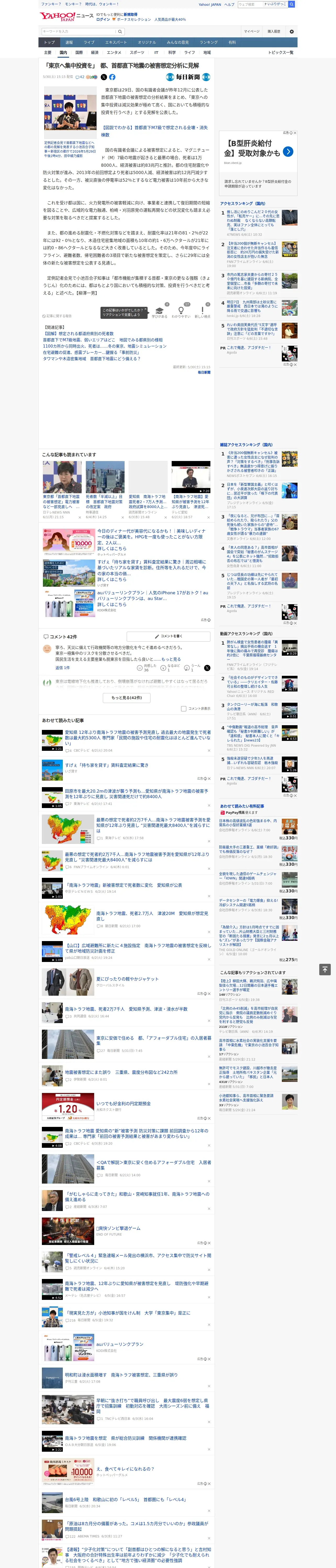Click the back-to-top arrow button
The width and height of the screenshot is (336, 1568).
tap(325, 969)
